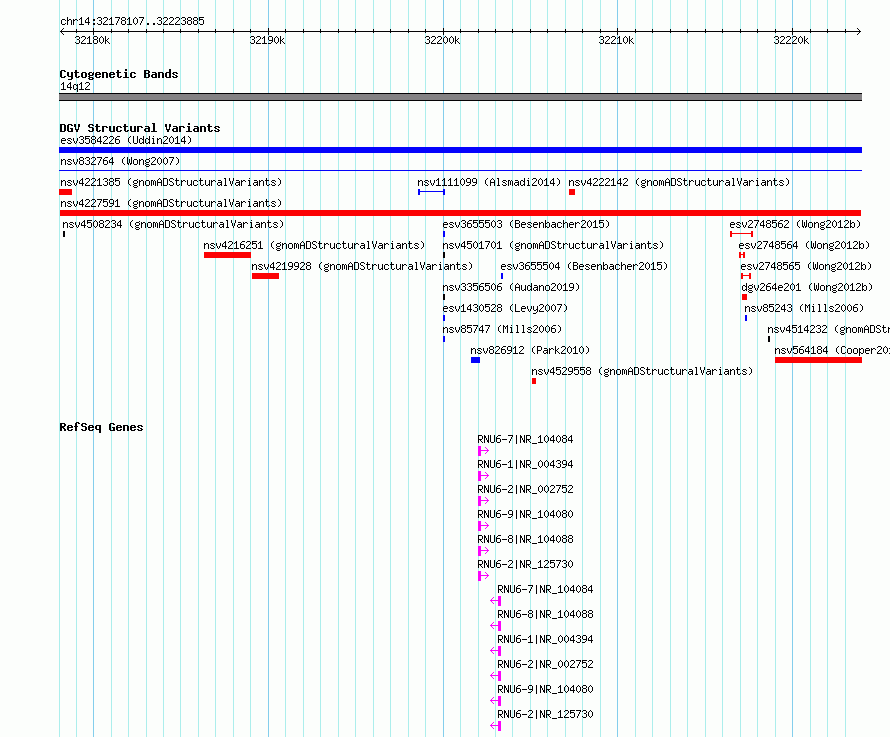Open variant label nsv826912 (Park2010)

pyautogui.click(x=530, y=350)
